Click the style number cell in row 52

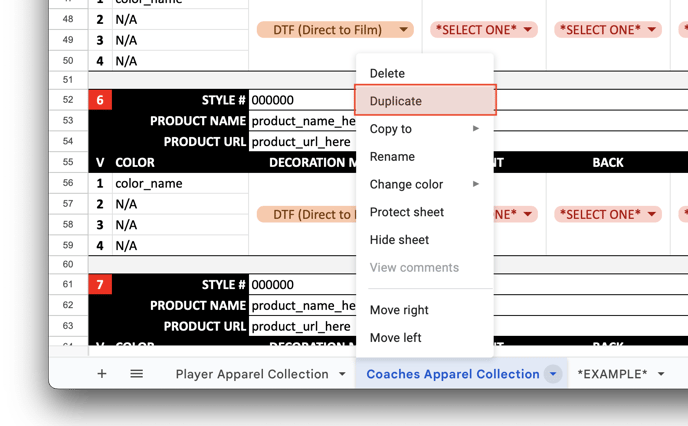tap(300, 100)
